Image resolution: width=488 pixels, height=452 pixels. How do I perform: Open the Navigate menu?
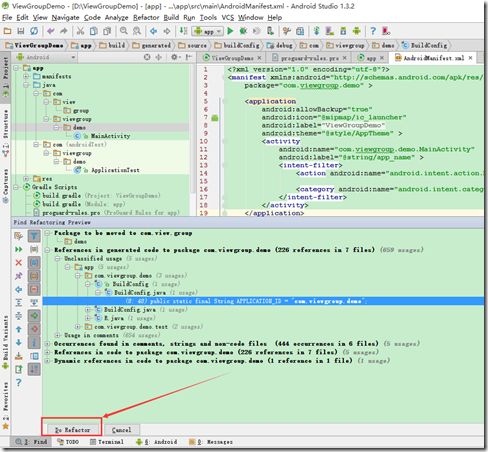click(65, 17)
